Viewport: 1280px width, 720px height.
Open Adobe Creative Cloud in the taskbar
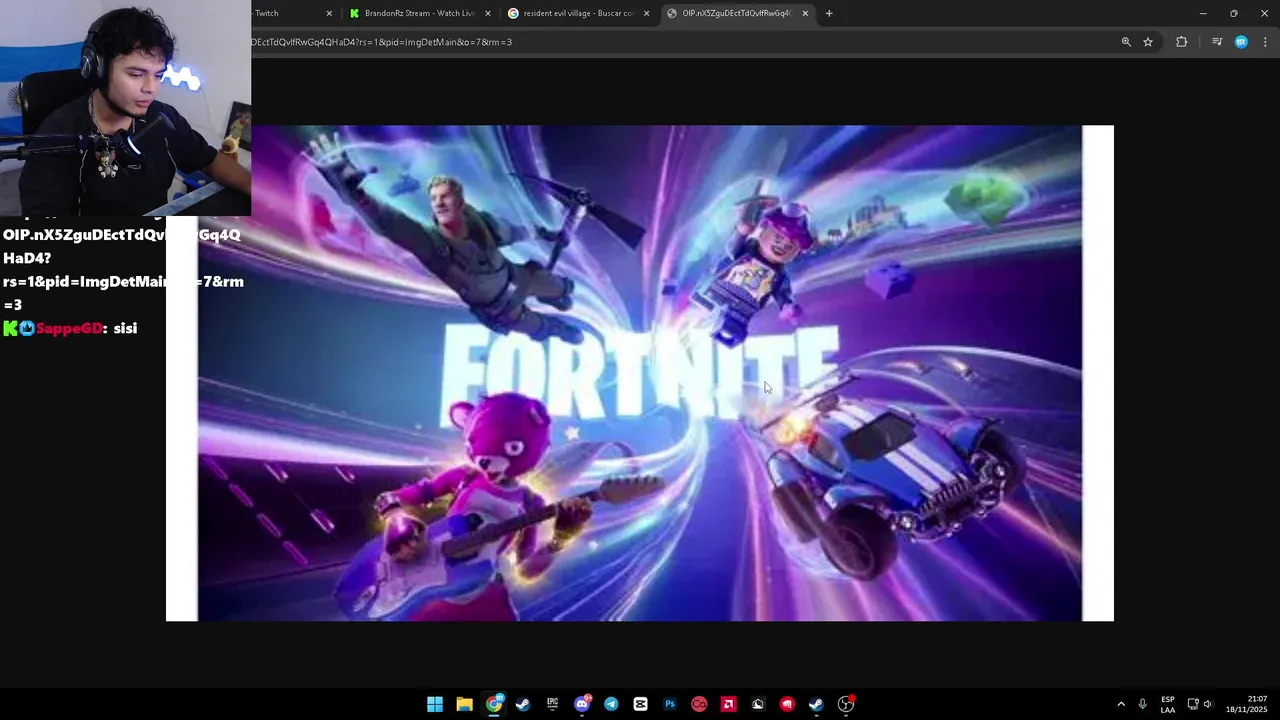699,704
